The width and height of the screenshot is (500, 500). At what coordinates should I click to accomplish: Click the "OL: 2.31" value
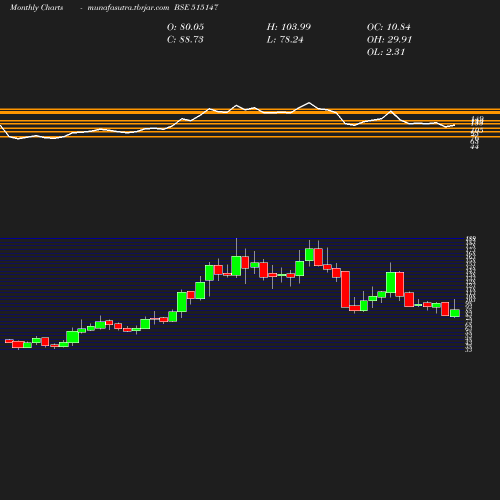click(x=386, y=52)
